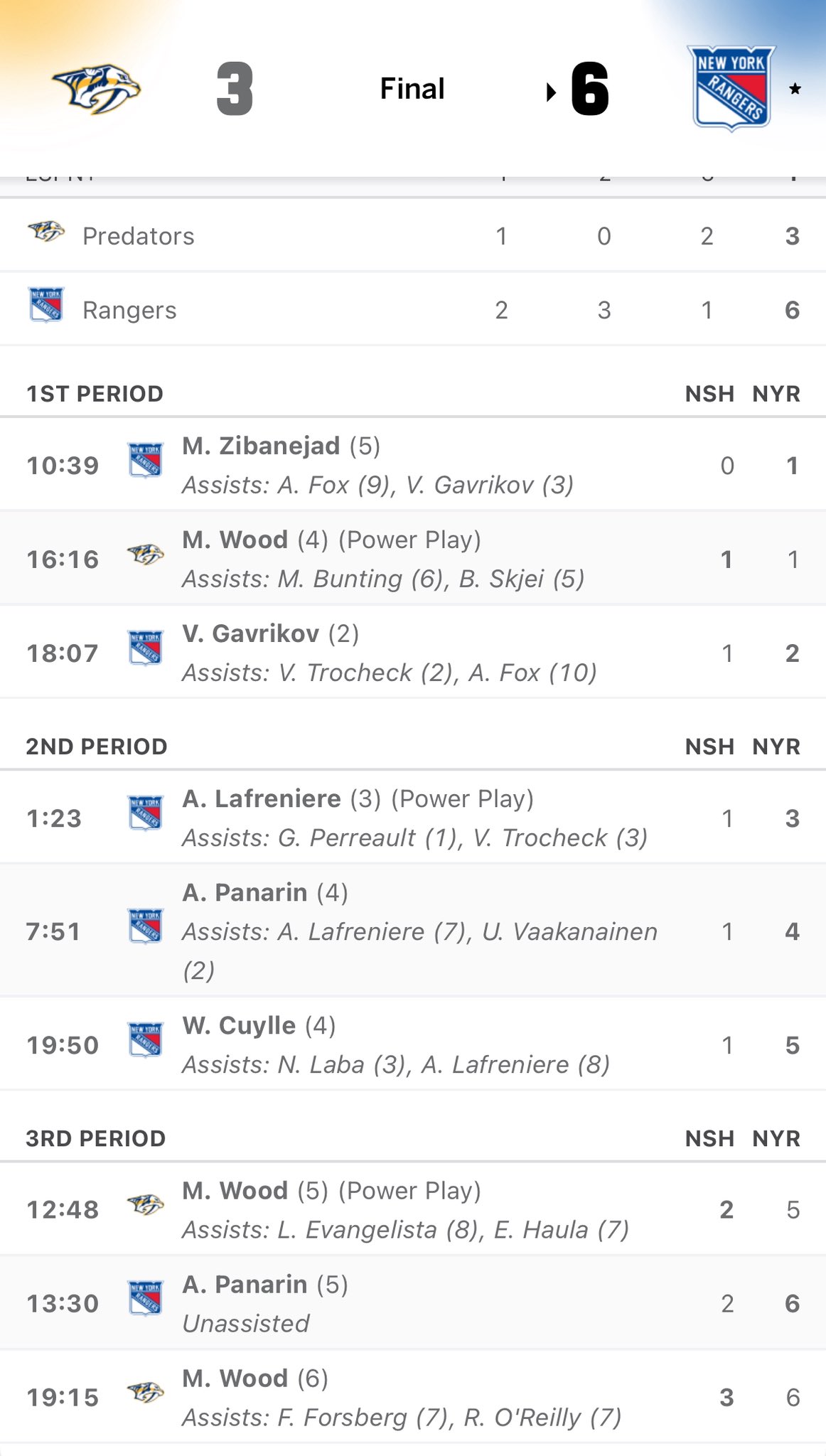The width and height of the screenshot is (826, 1456).
Task: Tap the Nashville Predators logo in header
Action: click(97, 89)
